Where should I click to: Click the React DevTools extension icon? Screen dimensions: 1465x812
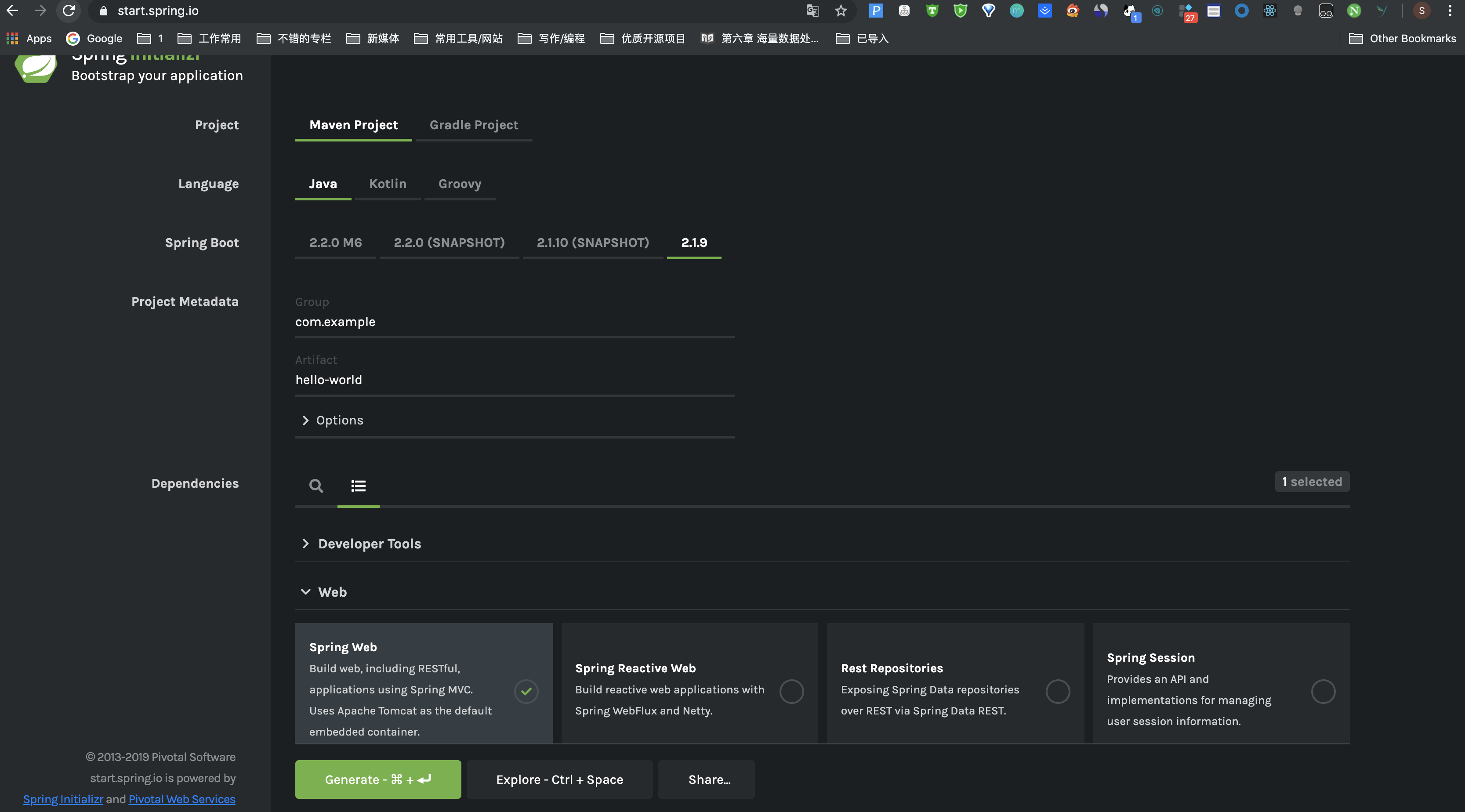[x=1269, y=11]
